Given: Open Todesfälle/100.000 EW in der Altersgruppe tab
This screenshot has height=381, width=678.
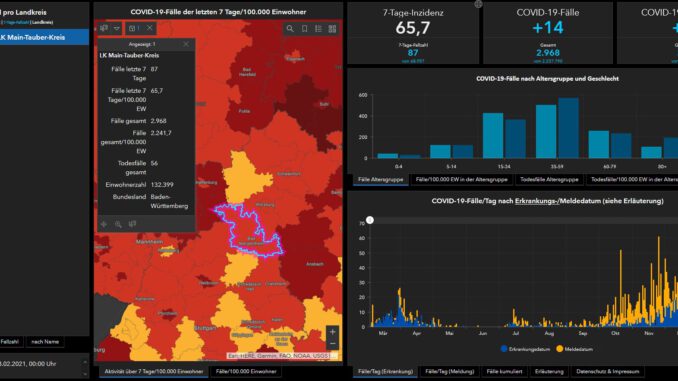Looking at the screenshot, I should coord(632,179).
